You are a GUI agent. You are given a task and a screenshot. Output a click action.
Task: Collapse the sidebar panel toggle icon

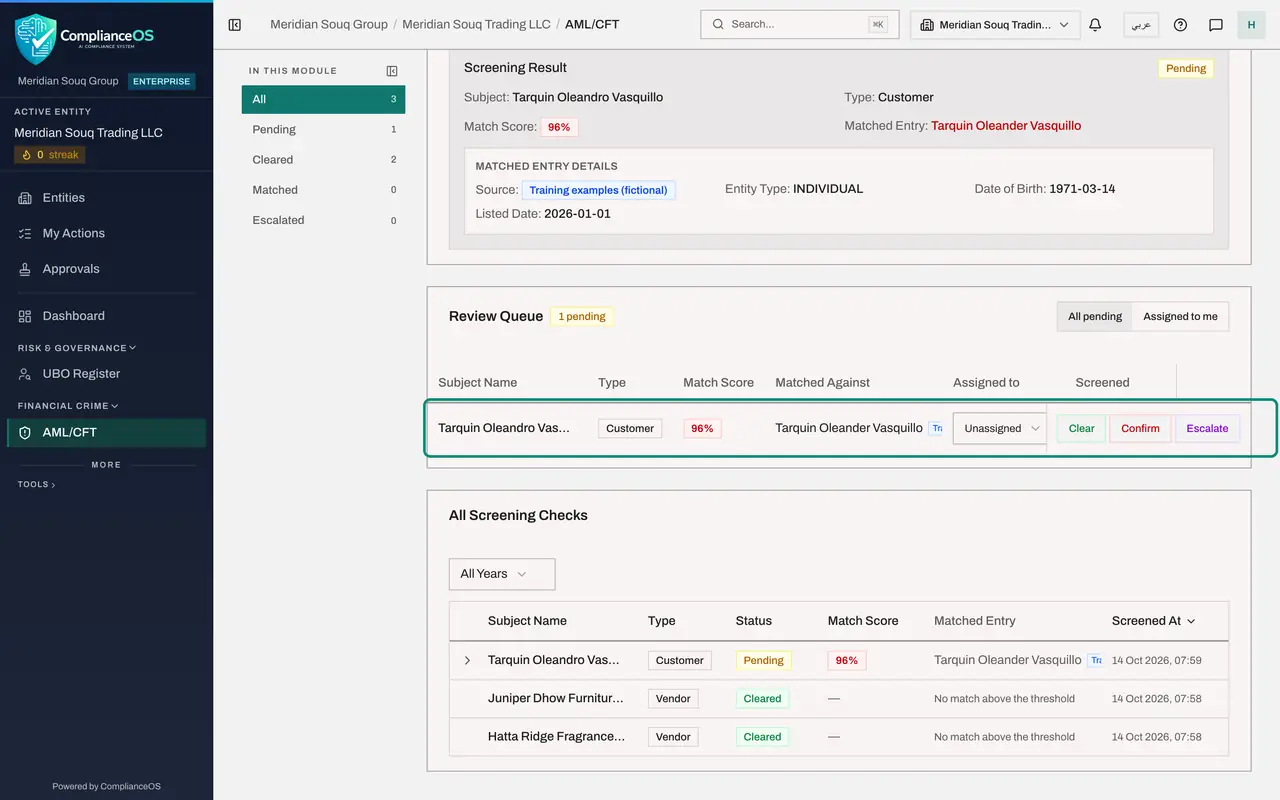click(235, 24)
